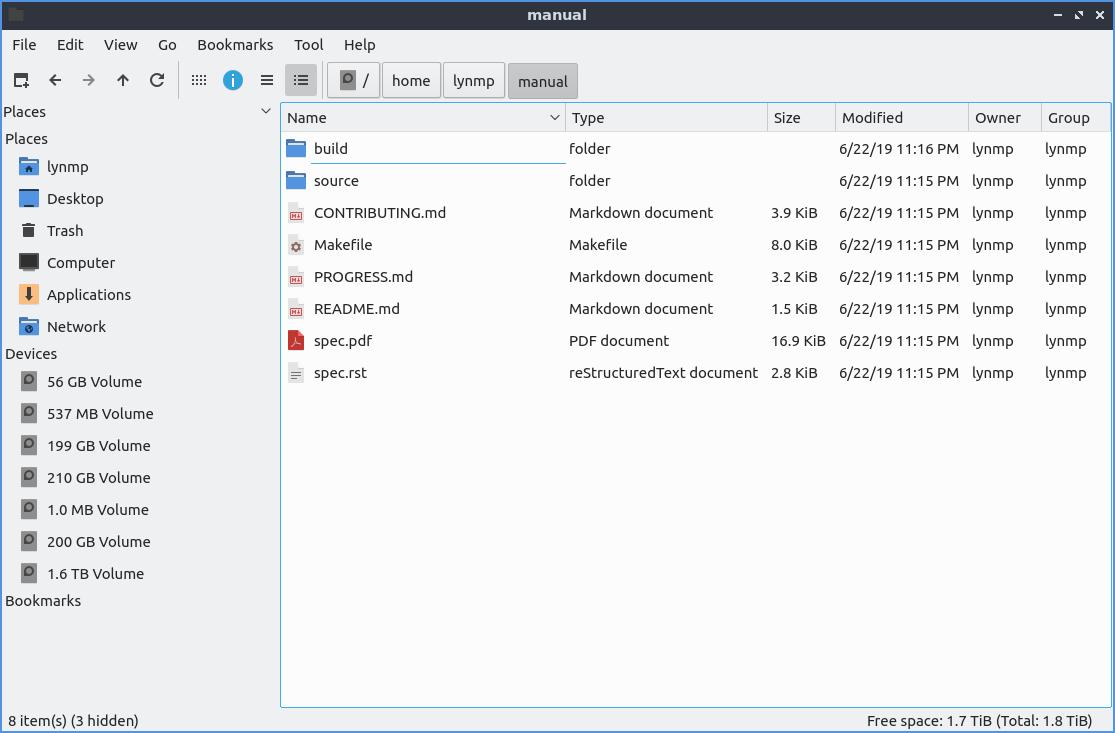Select the 1.6 TB Volume device

95,574
